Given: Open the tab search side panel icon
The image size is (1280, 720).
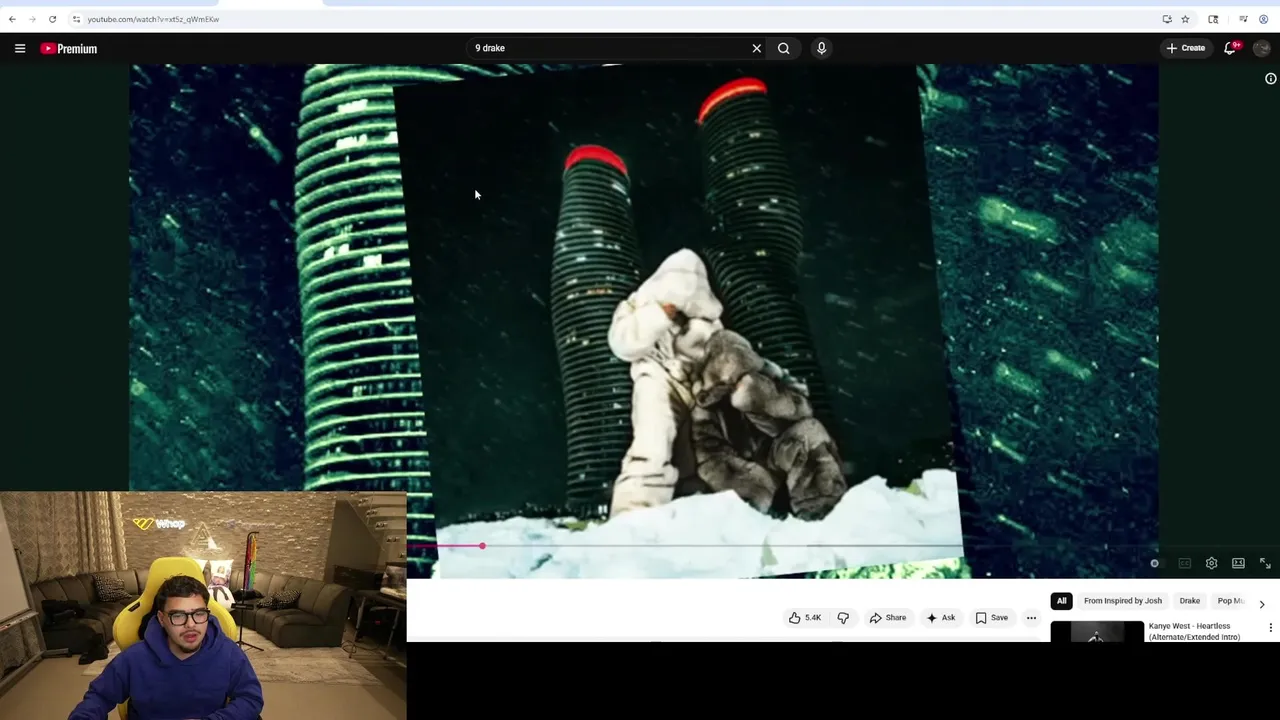Looking at the screenshot, I should (x=1213, y=19).
